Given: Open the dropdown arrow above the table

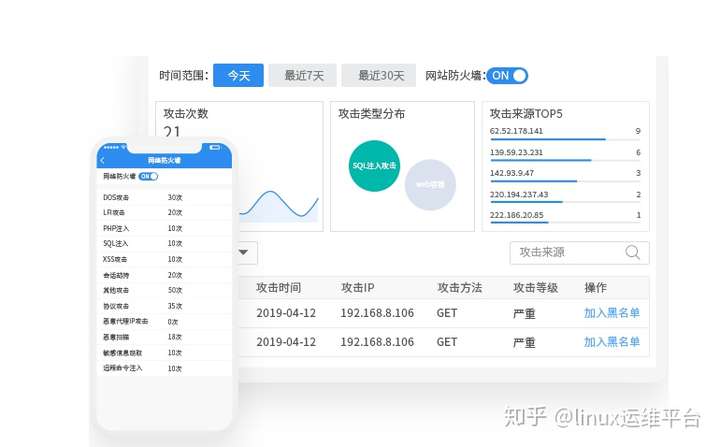Looking at the screenshot, I should pos(243,252).
